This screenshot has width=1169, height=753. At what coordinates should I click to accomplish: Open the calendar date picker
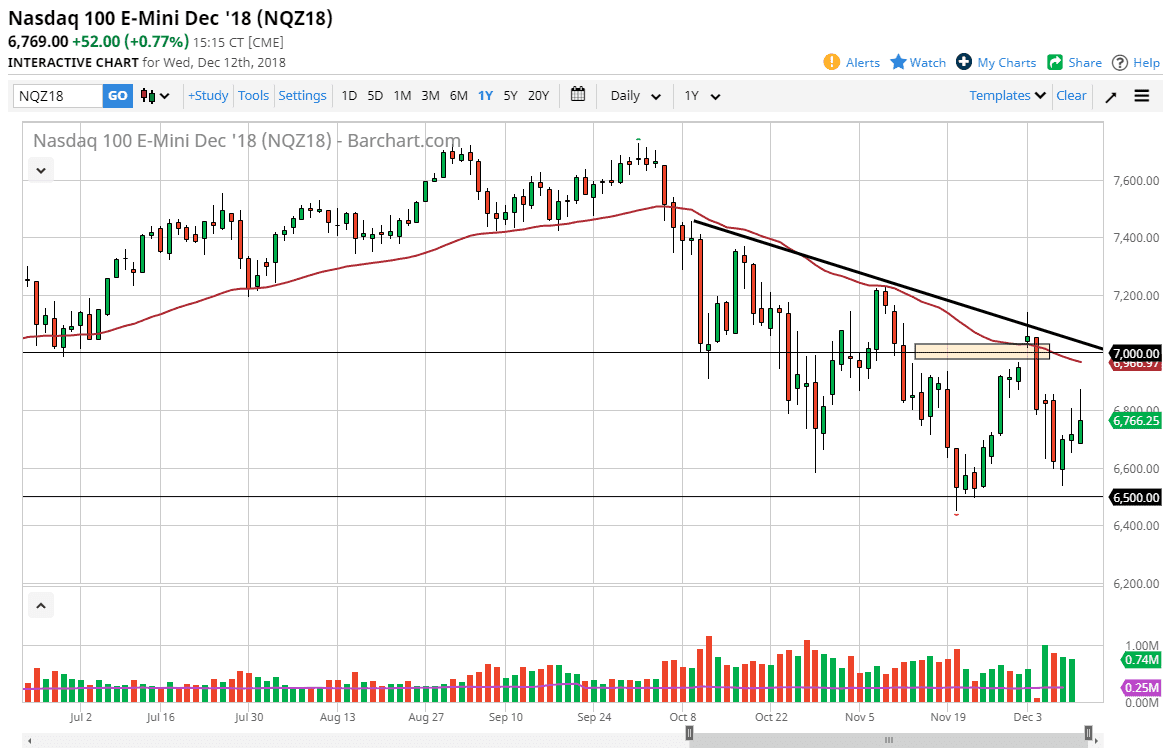click(x=577, y=95)
